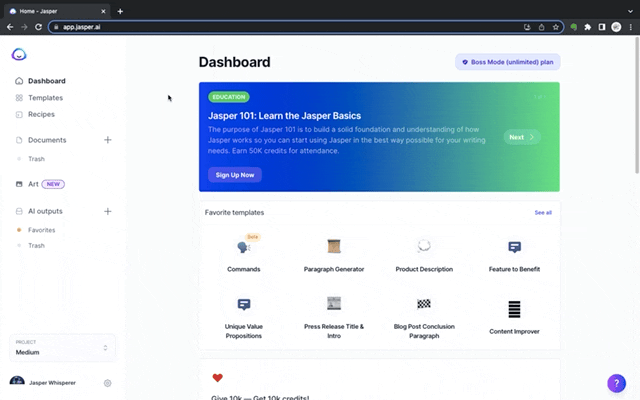Image resolution: width=640 pixels, height=400 pixels.
Task: Open the Paragraph Generator template
Action: point(334,247)
